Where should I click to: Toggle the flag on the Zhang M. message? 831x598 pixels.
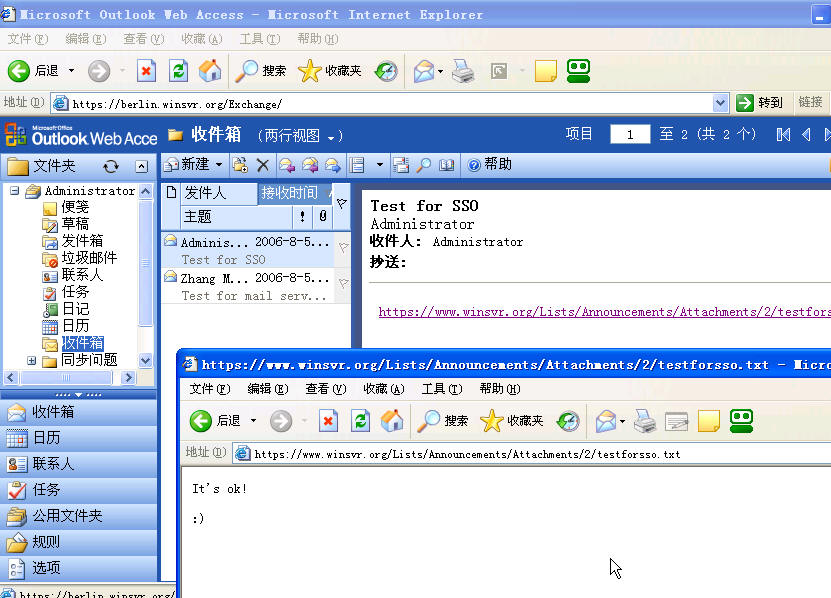[343, 284]
